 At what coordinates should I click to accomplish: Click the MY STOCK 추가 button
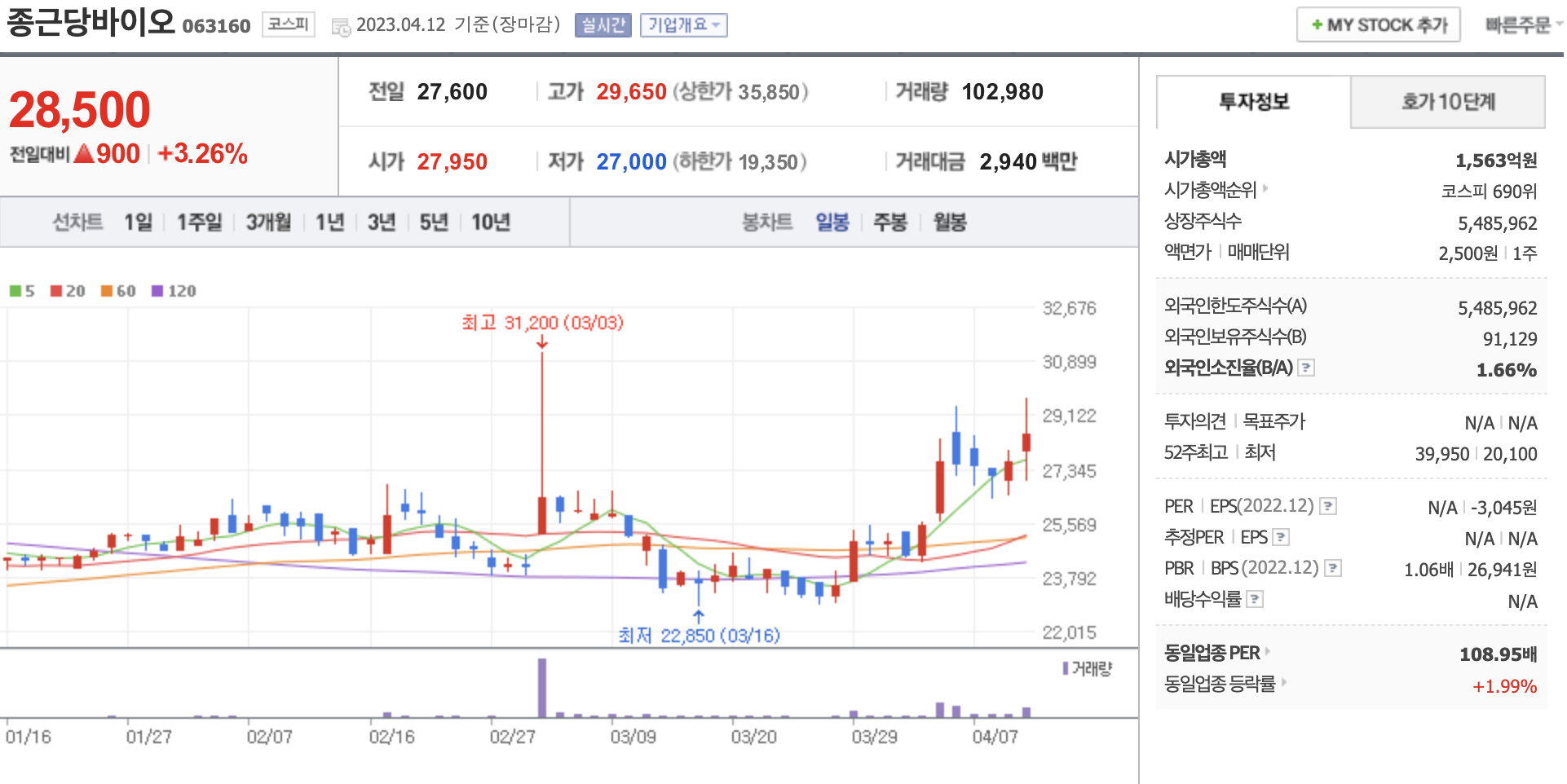click(x=1378, y=25)
